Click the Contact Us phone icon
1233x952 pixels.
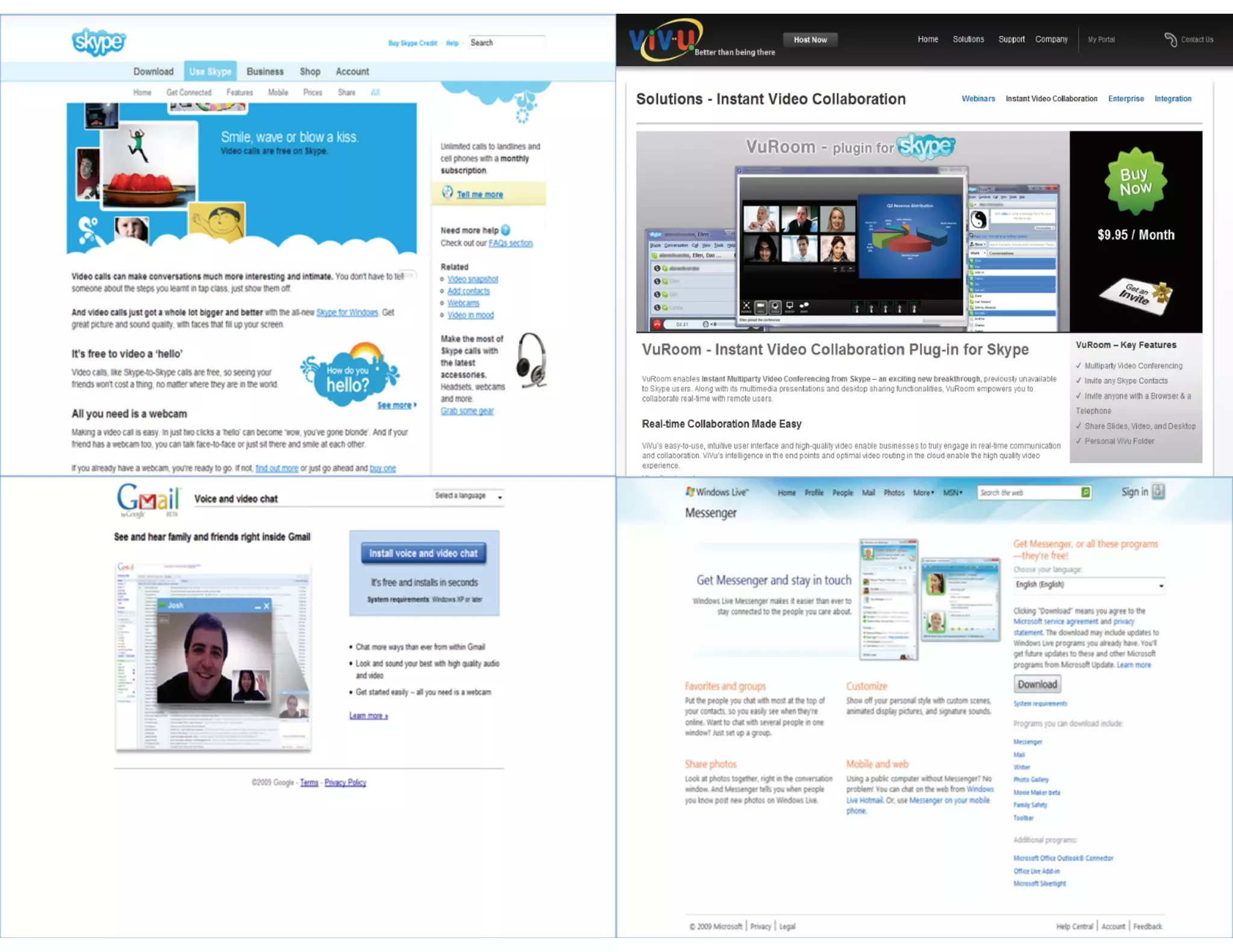point(1170,40)
